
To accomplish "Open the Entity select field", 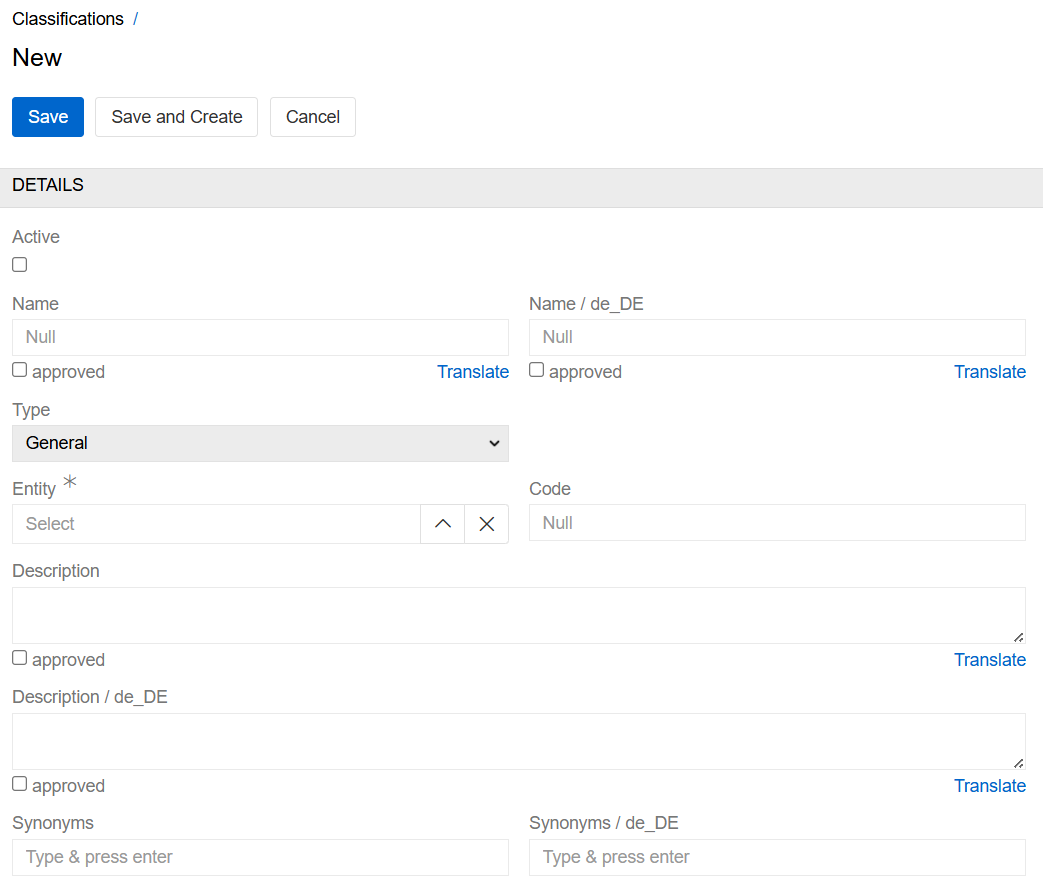I will point(216,524).
